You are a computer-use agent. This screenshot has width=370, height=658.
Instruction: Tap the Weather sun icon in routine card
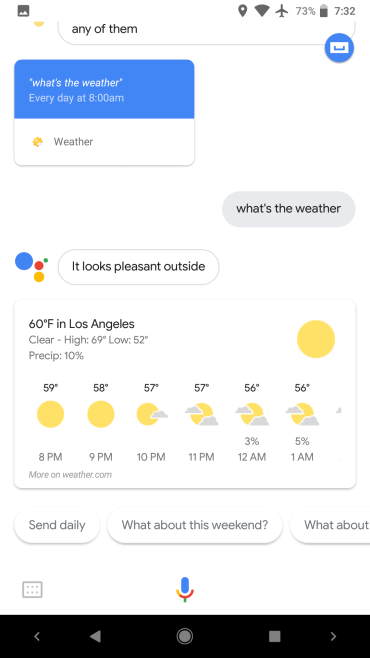point(37,142)
